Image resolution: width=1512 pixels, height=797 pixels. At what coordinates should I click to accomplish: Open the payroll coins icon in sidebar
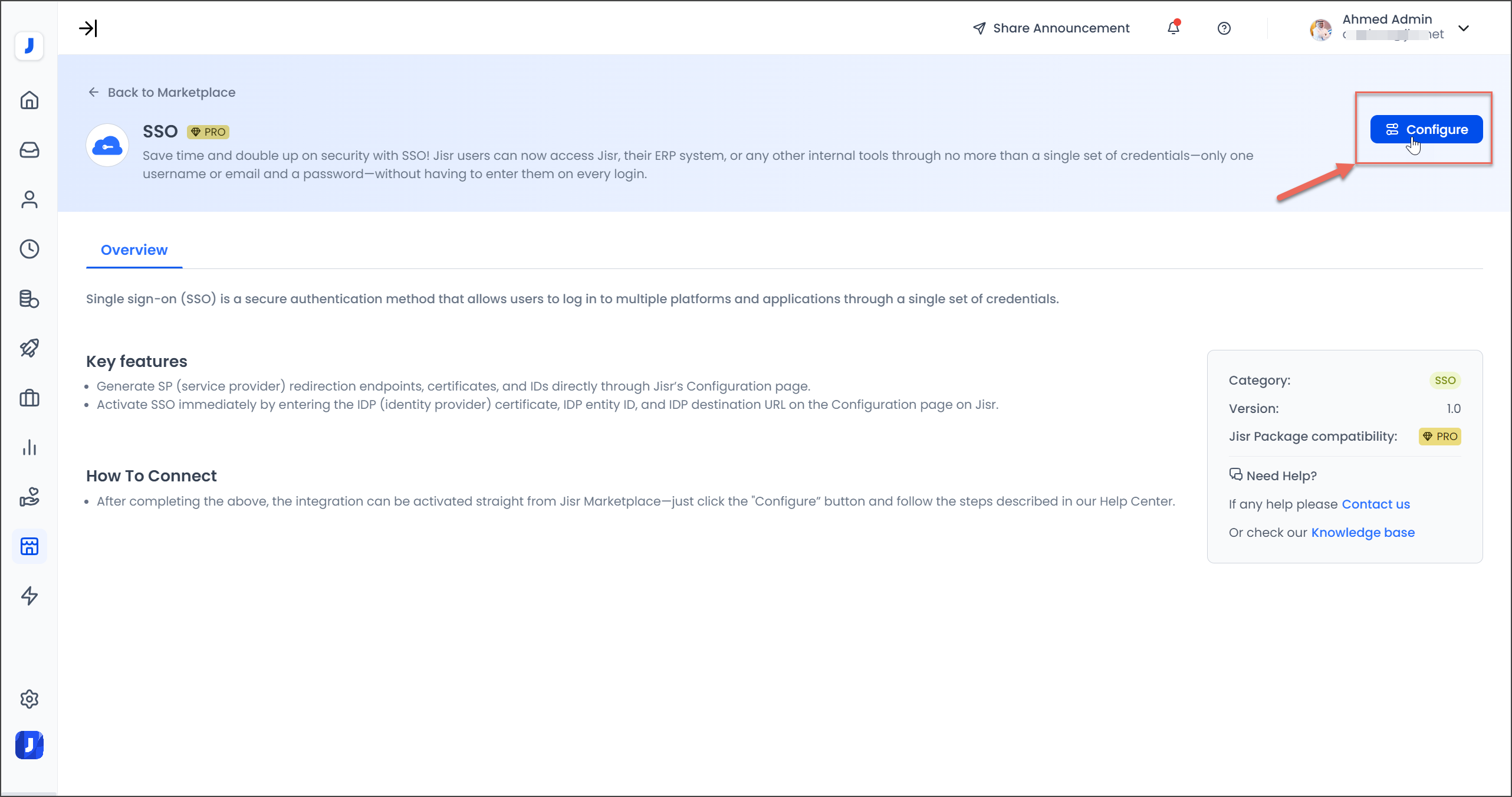coord(29,299)
